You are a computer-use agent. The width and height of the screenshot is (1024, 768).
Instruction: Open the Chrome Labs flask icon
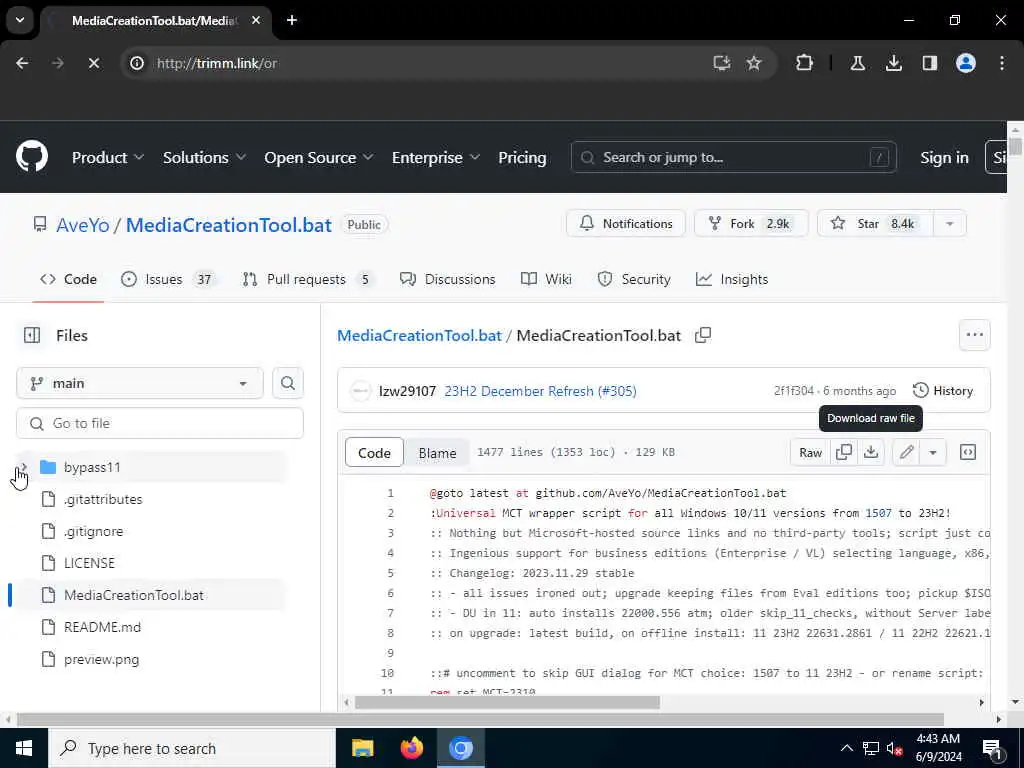coord(857,63)
